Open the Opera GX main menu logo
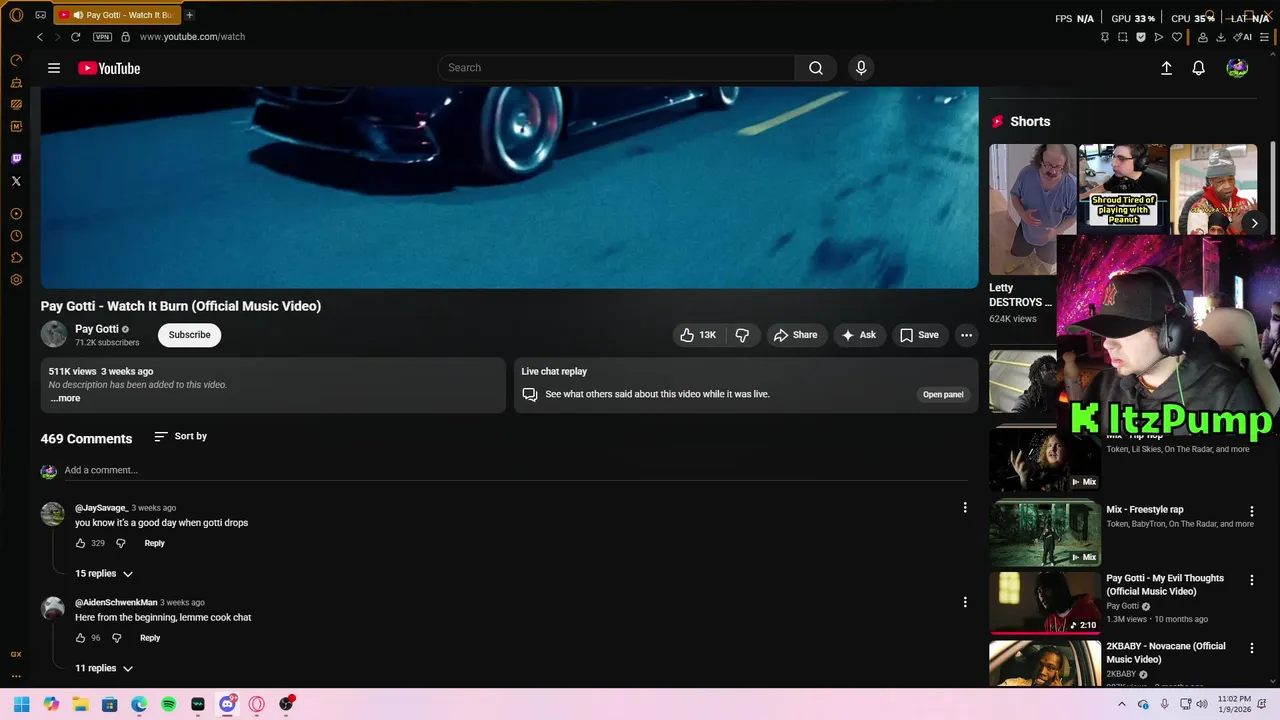1280x720 pixels. click(16, 15)
